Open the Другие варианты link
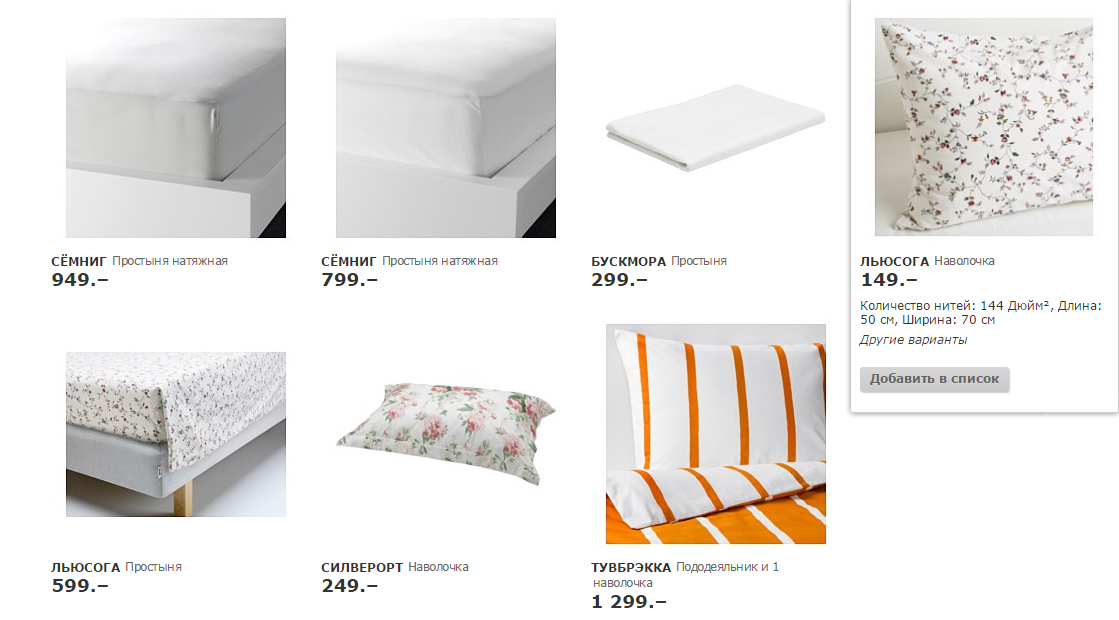 [913, 340]
